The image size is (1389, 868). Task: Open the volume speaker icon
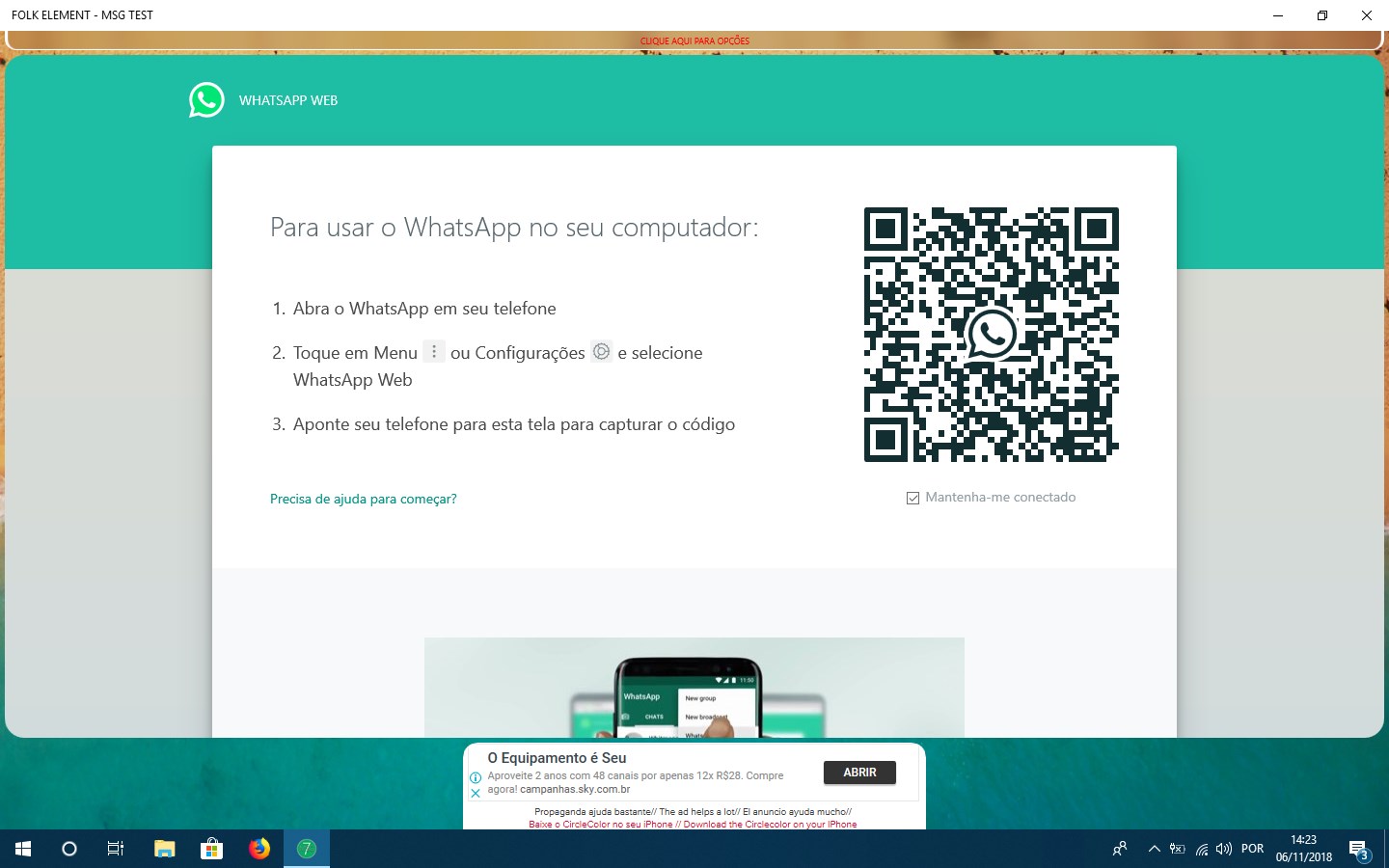[1224, 849]
